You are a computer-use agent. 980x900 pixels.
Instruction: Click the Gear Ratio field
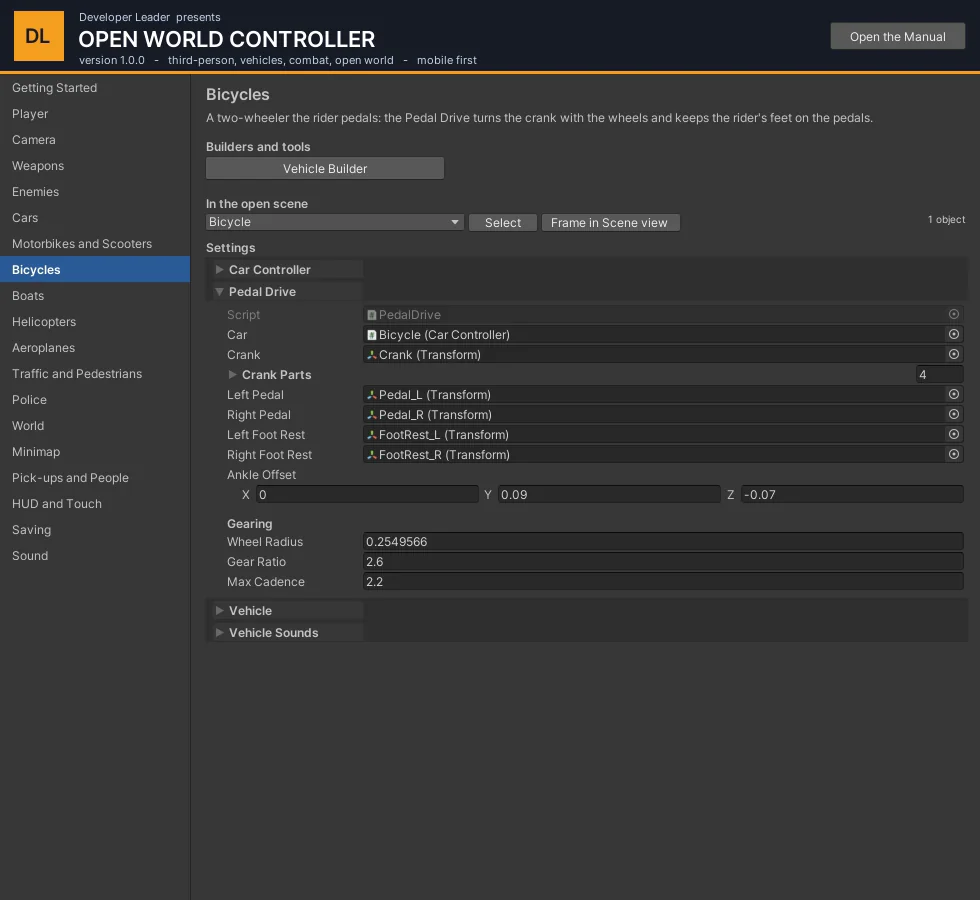[663, 561]
